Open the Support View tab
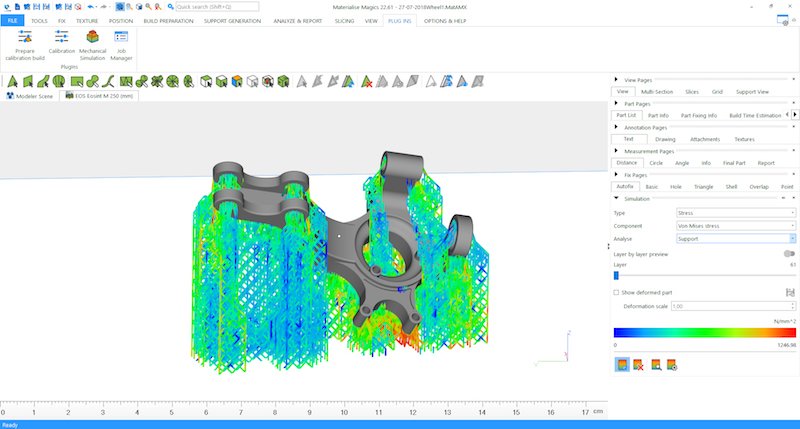Viewport: 800px width, 429px height. pyautogui.click(x=752, y=92)
